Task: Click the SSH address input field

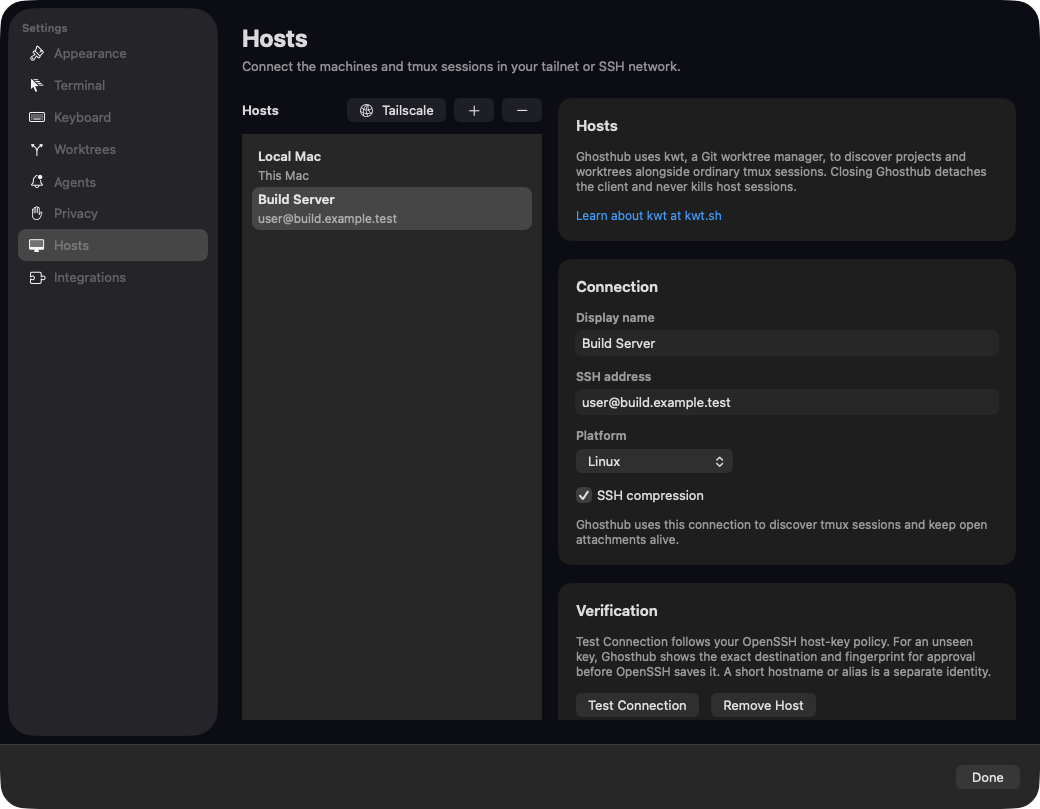Action: 787,403
